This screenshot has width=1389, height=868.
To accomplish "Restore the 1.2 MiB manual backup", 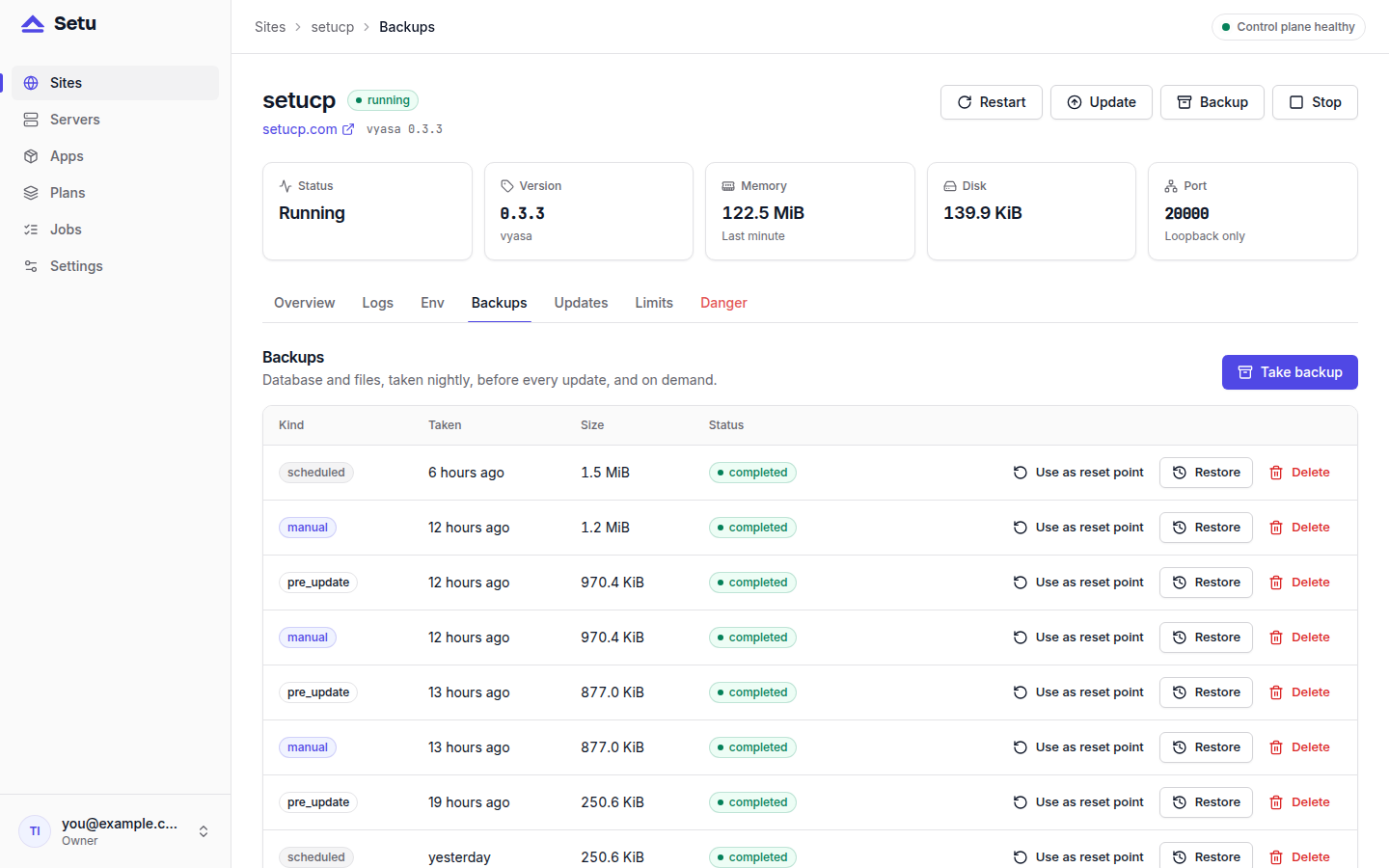I will point(1206,528).
